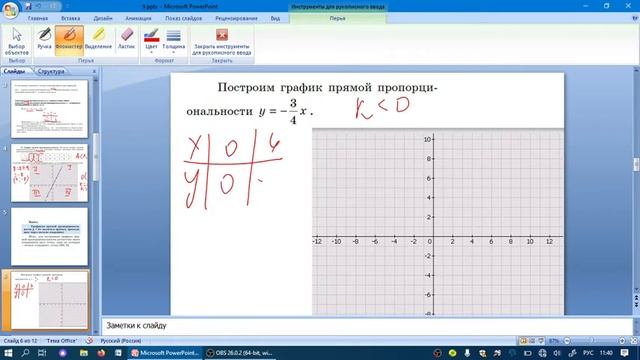Click the Тема Office theme label
This screenshot has height=360, width=640.
pos(62,340)
